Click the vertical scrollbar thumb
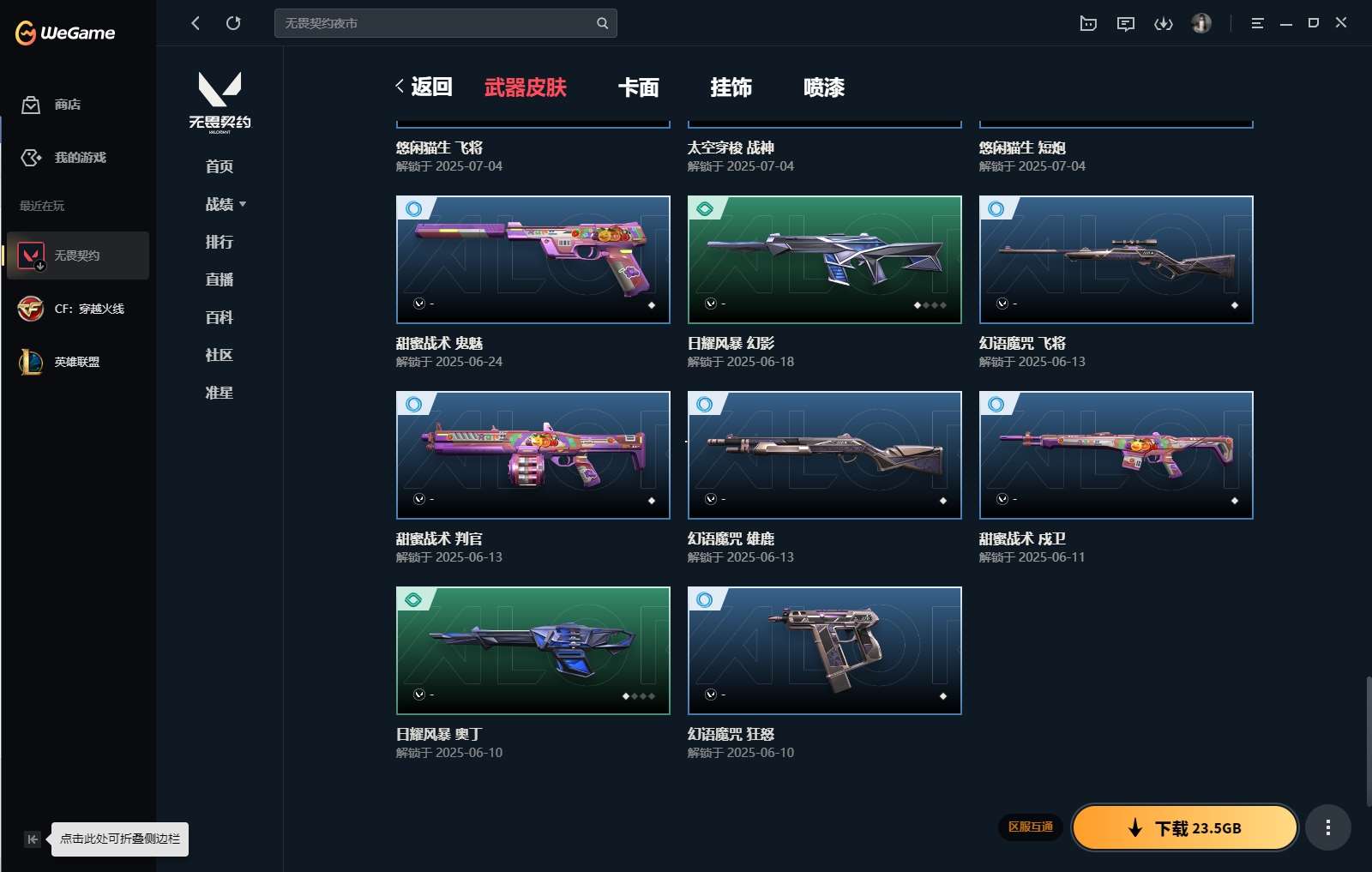This screenshot has height=872, width=1372. (1368, 741)
